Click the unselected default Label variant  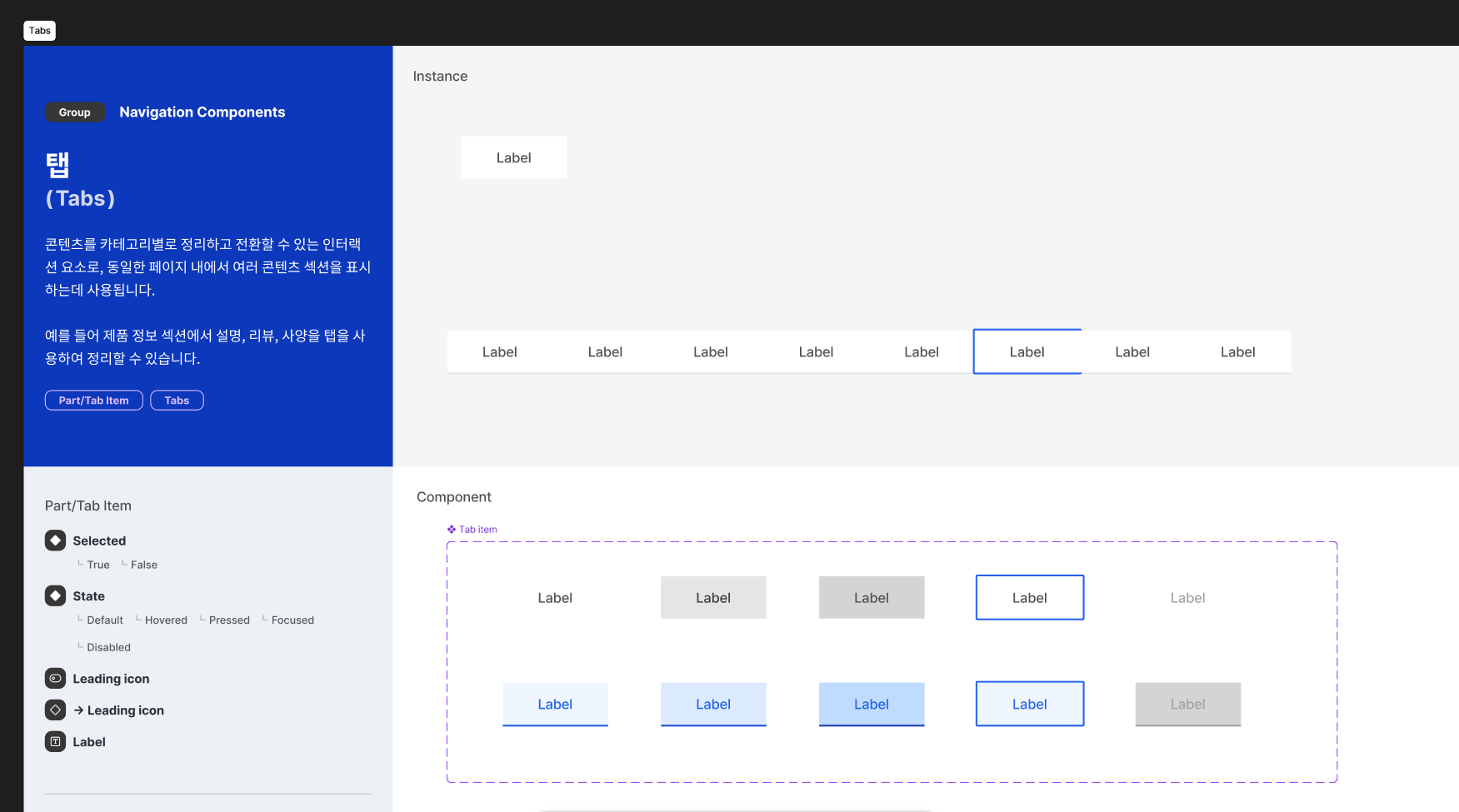point(555,597)
